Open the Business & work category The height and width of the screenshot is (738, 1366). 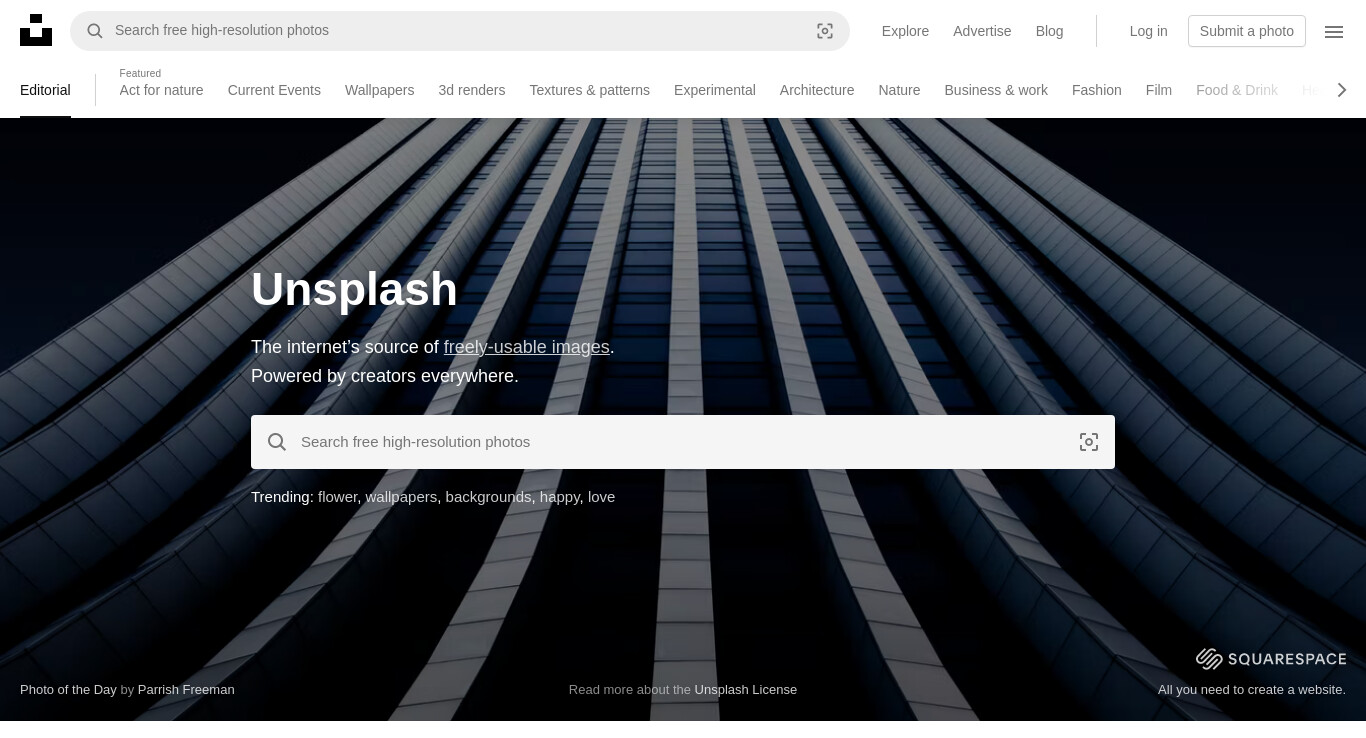click(996, 90)
